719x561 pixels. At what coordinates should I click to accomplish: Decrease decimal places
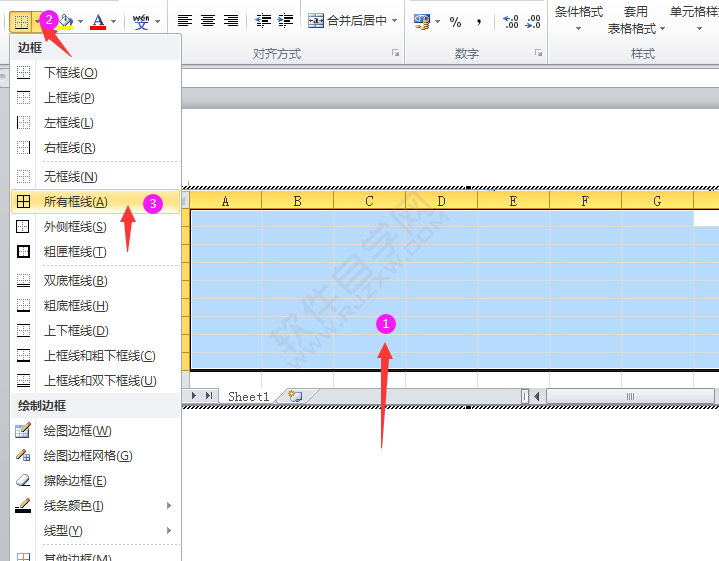pyautogui.click(x=532, y=22)
